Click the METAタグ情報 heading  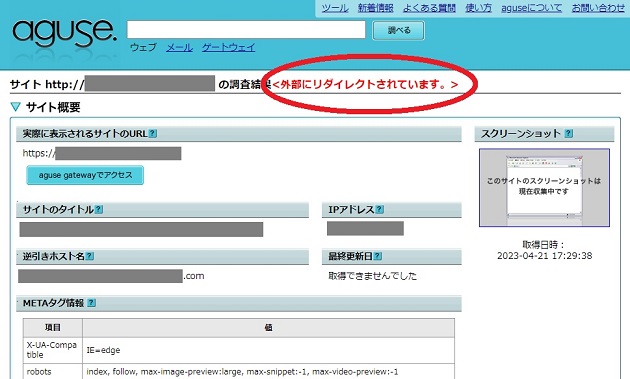53,303
